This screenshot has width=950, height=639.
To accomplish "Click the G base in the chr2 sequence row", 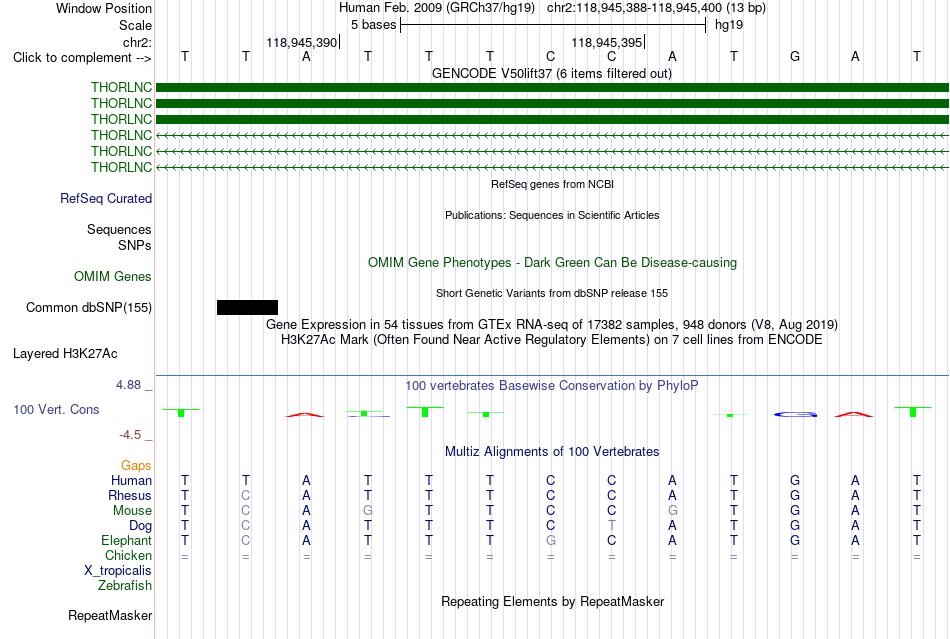I will tap(795, 56).
